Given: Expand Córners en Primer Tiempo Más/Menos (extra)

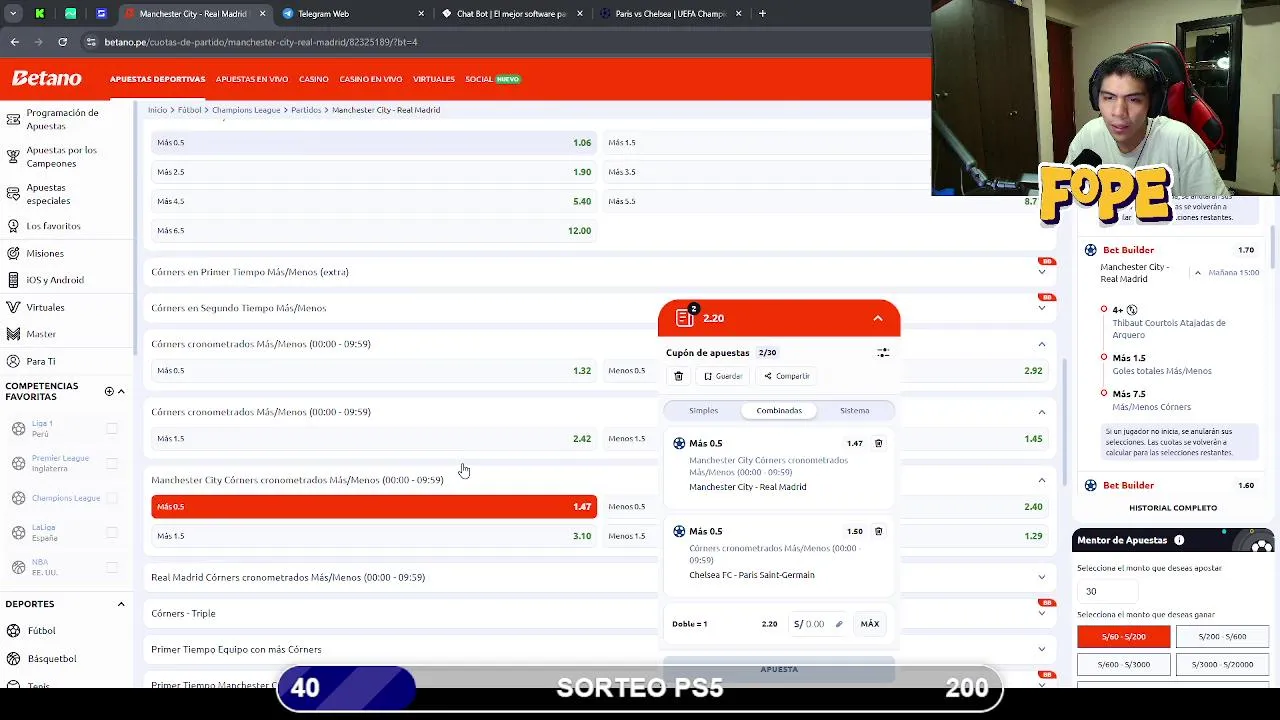Looking at the screenshot, I should (1041, 272).
